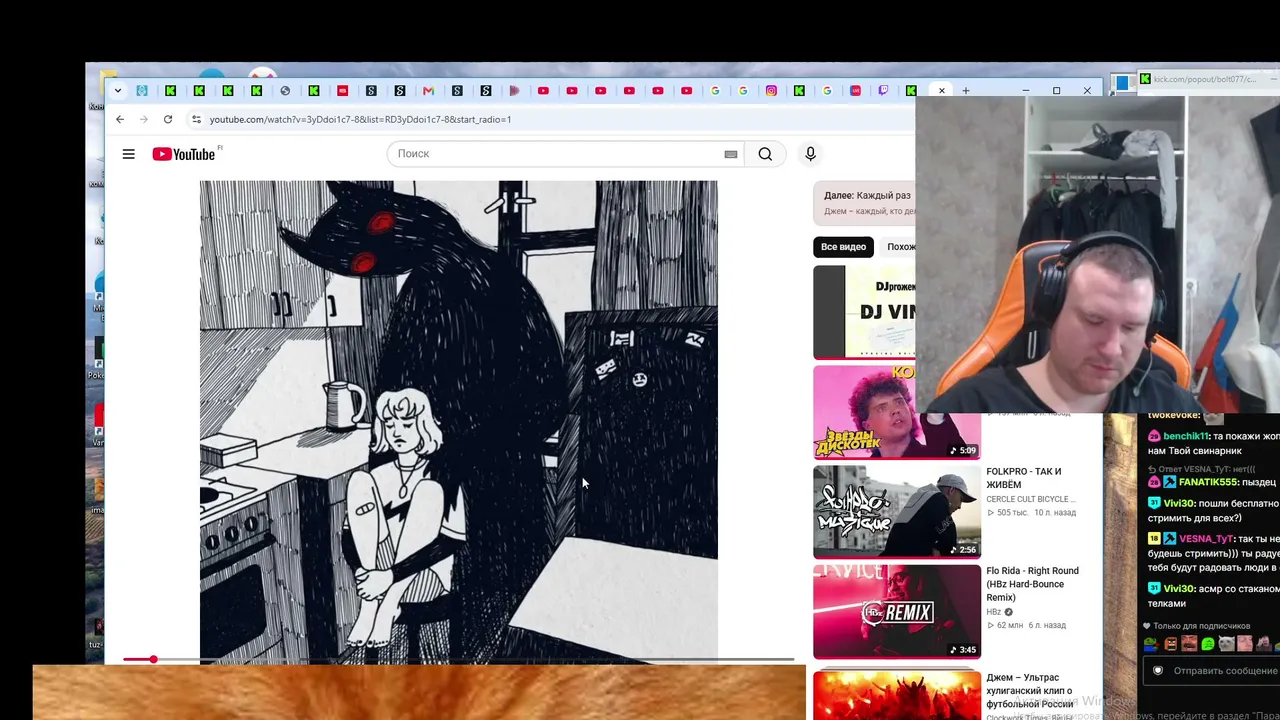Open the "Джем – Ультрас" video title

tap(1029, 691)
